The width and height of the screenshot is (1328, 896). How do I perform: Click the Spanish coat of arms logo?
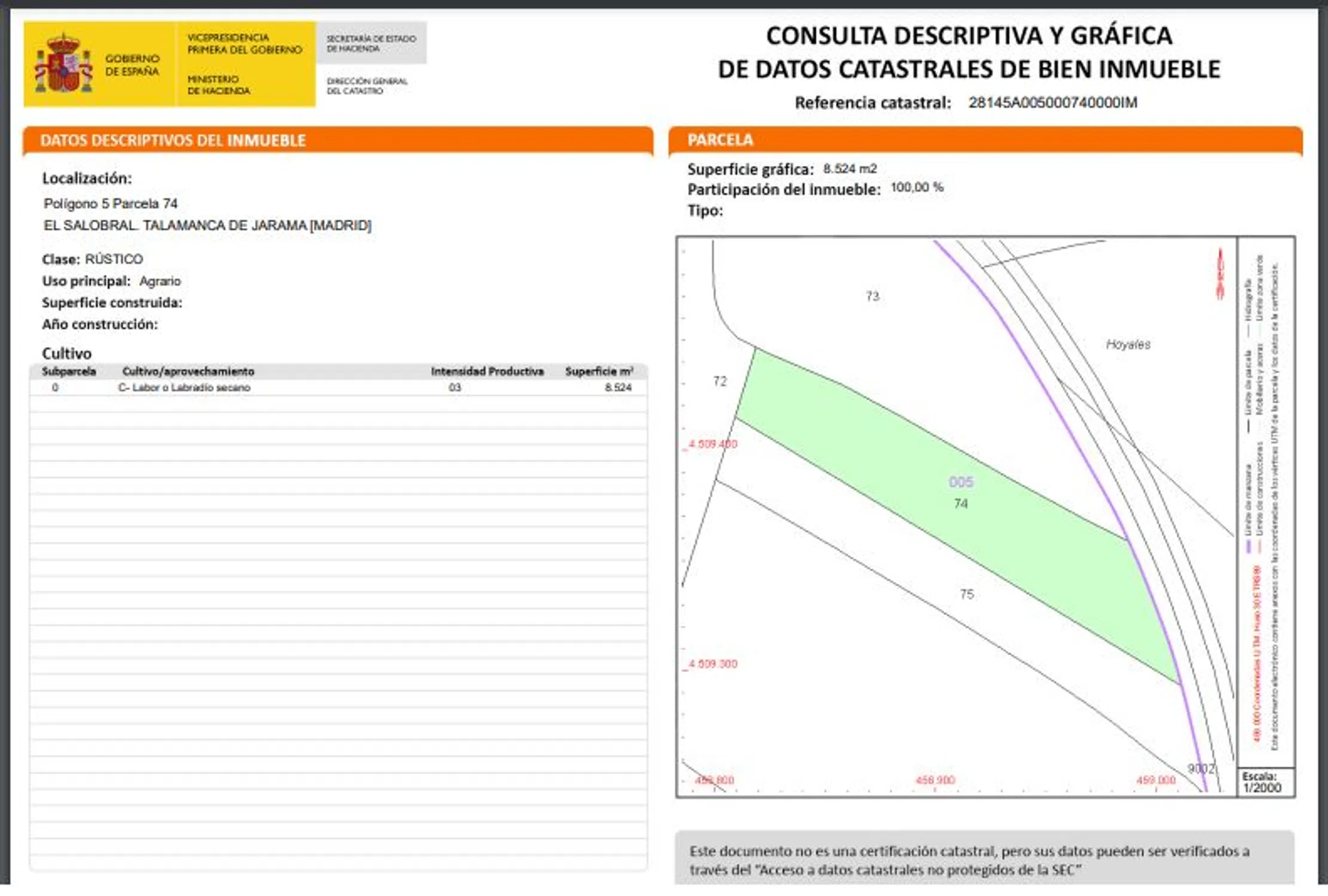click(64, 63)
